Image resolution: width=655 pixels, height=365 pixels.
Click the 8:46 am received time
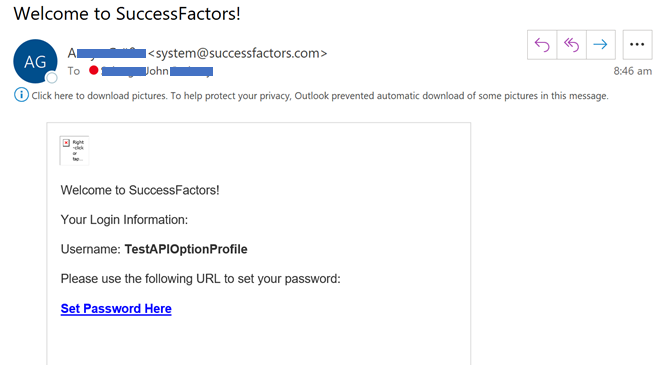(x=632, y=71)
